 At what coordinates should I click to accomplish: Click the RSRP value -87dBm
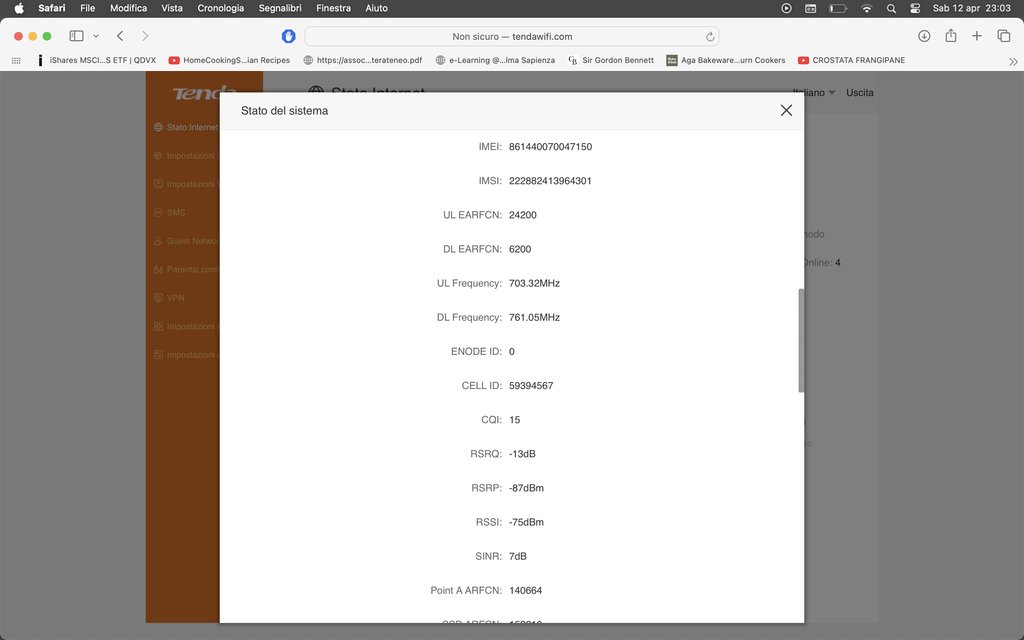[x=526, y=488]
